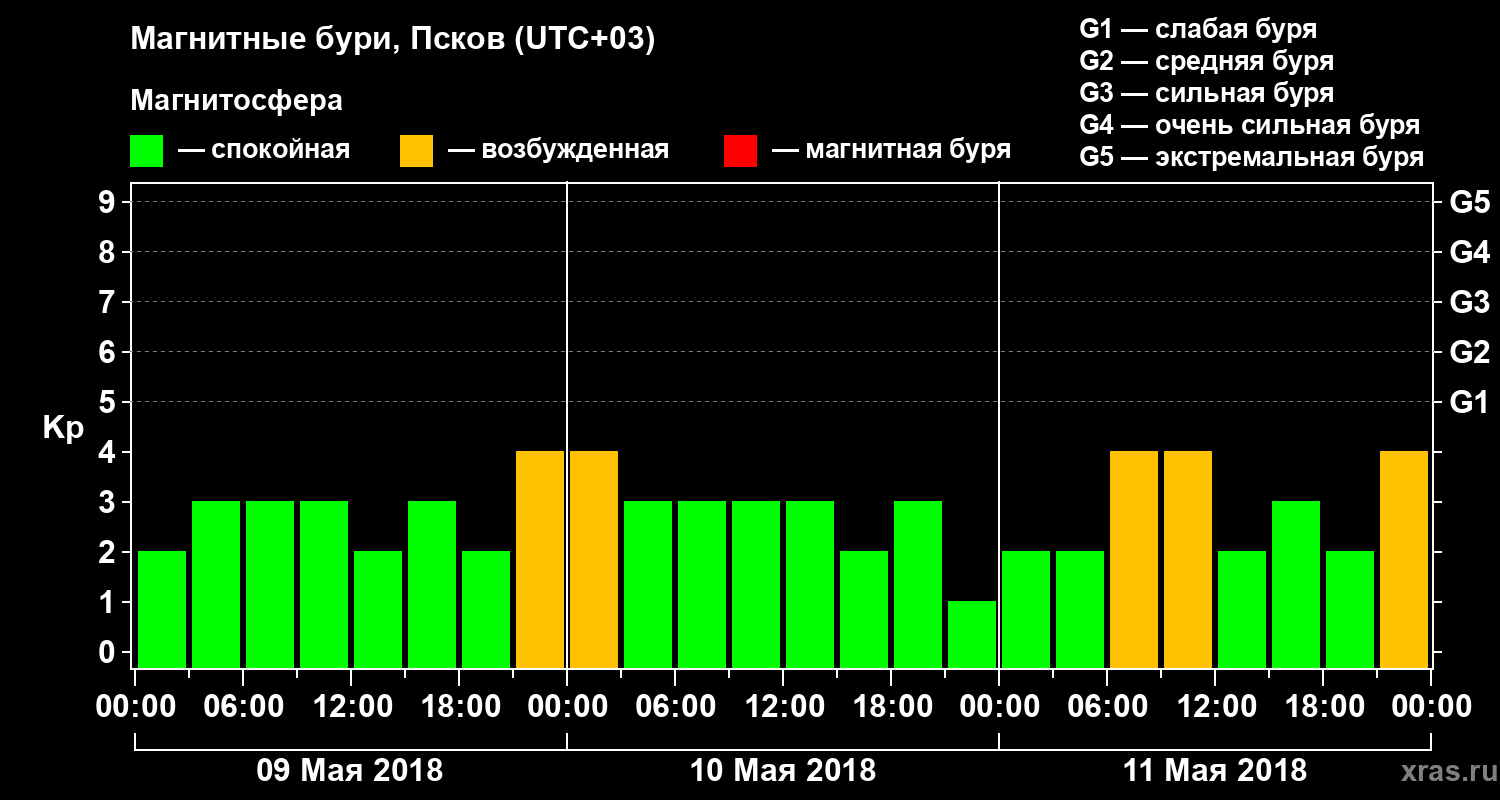Click the orange 'возбужденная' legend swatch
Image resolution: width=1500 pixels, height=800 pixels.
(x=416, y=151)
